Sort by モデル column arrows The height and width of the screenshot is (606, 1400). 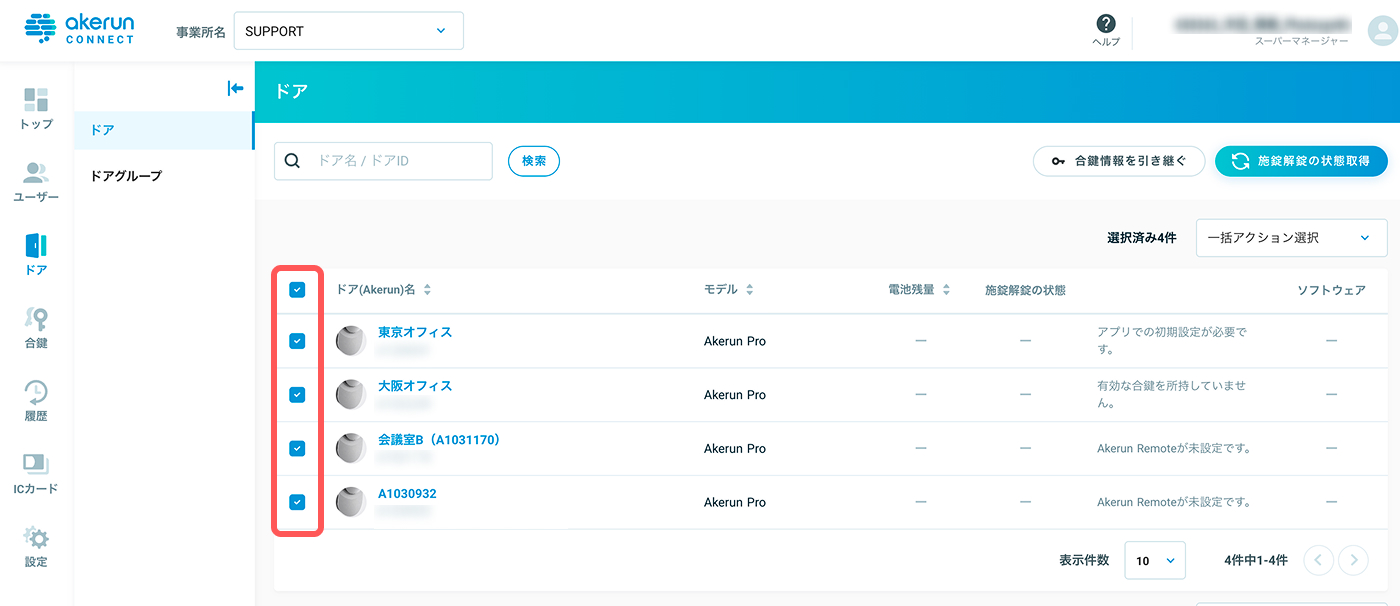click(749, 290)
